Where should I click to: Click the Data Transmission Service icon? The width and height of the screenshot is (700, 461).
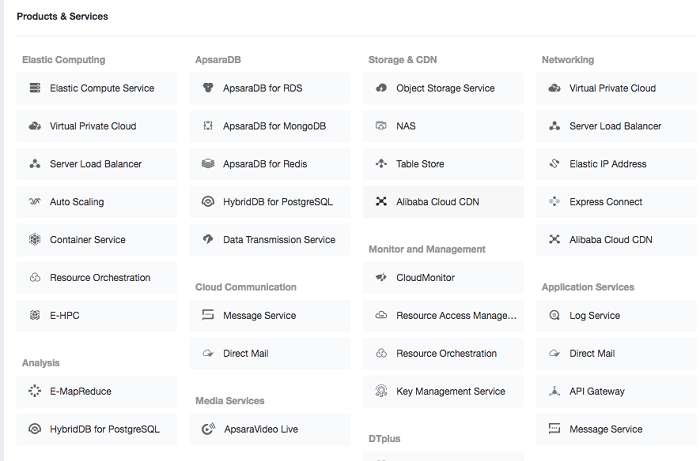coord(208,239)
